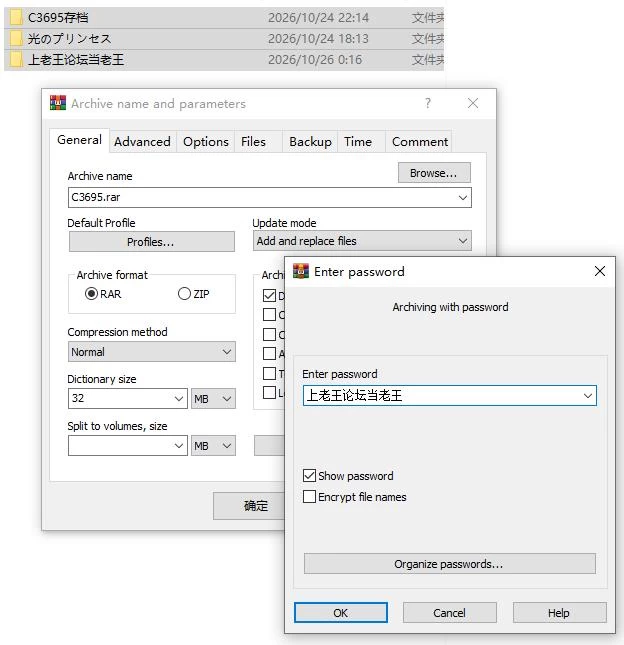The height and width of the screenshot is (645, 624).
Task: Close the Enter password dialog
Action: point(600,271)
